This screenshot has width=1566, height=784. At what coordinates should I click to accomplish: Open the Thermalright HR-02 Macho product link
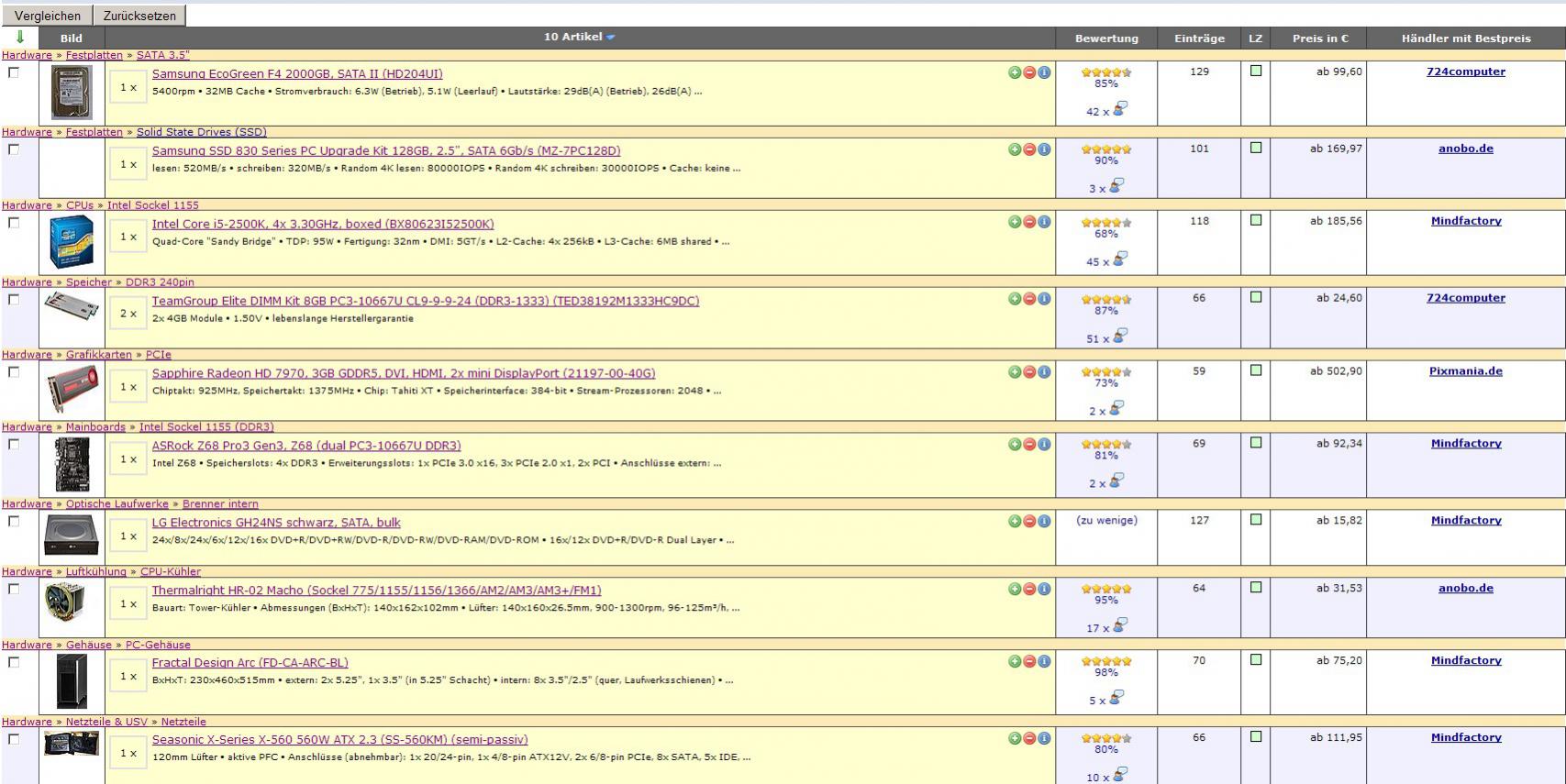[376, 591]
